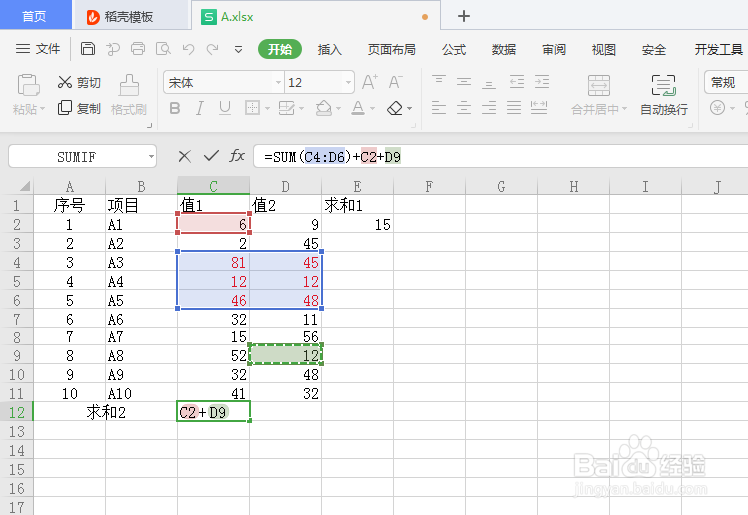Switch to the 视图 ribbon tab
This screenshot has width=748, height=515.
tap(603, 49)
